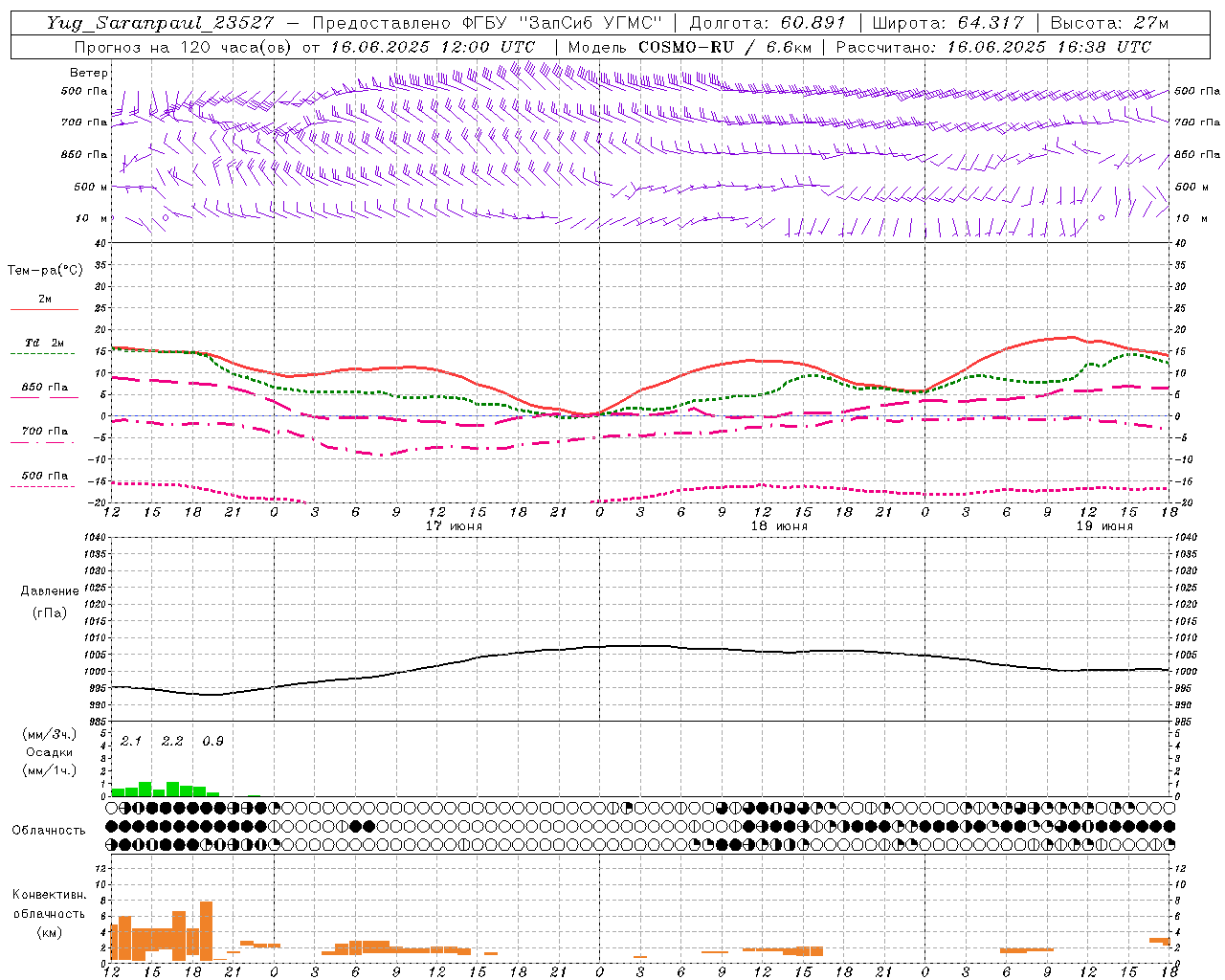1225x980 pixels.
Task: Click the 2.1 precipitation total value
Action: click(131, 742)
